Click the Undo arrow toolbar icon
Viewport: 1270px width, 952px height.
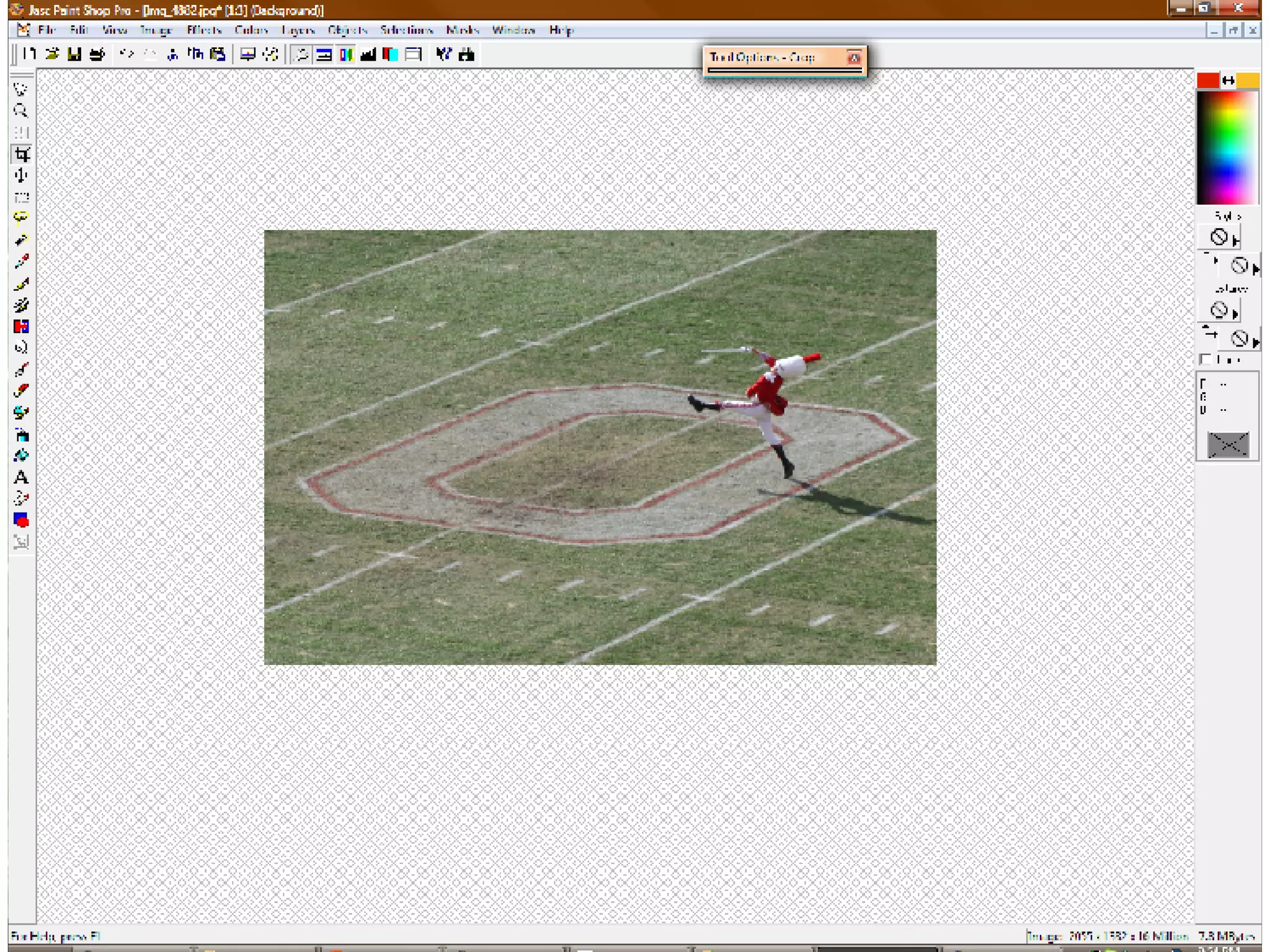coord(127,55)
